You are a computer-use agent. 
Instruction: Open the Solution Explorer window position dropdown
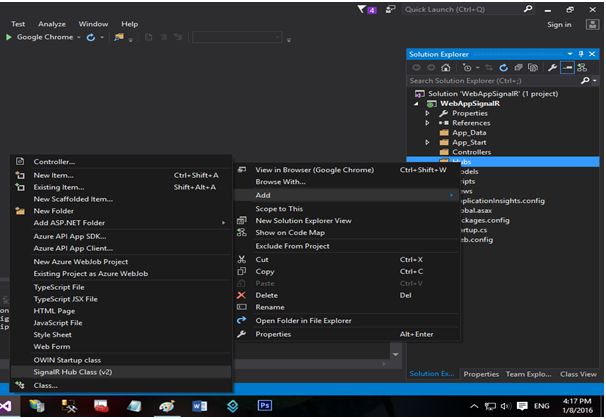pyautogui.click(x=570, y=54)
